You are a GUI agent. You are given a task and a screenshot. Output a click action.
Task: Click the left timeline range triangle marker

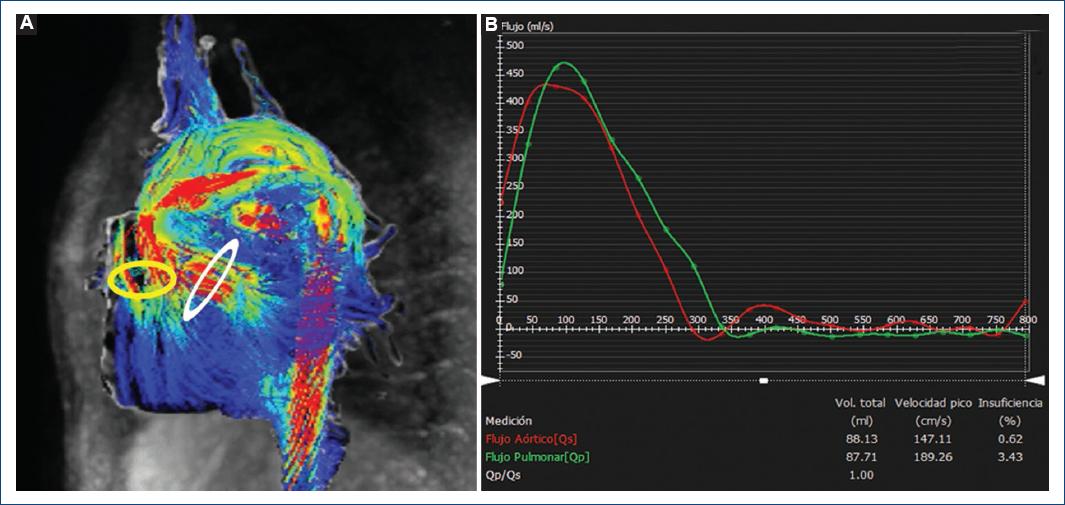[490, 380]
